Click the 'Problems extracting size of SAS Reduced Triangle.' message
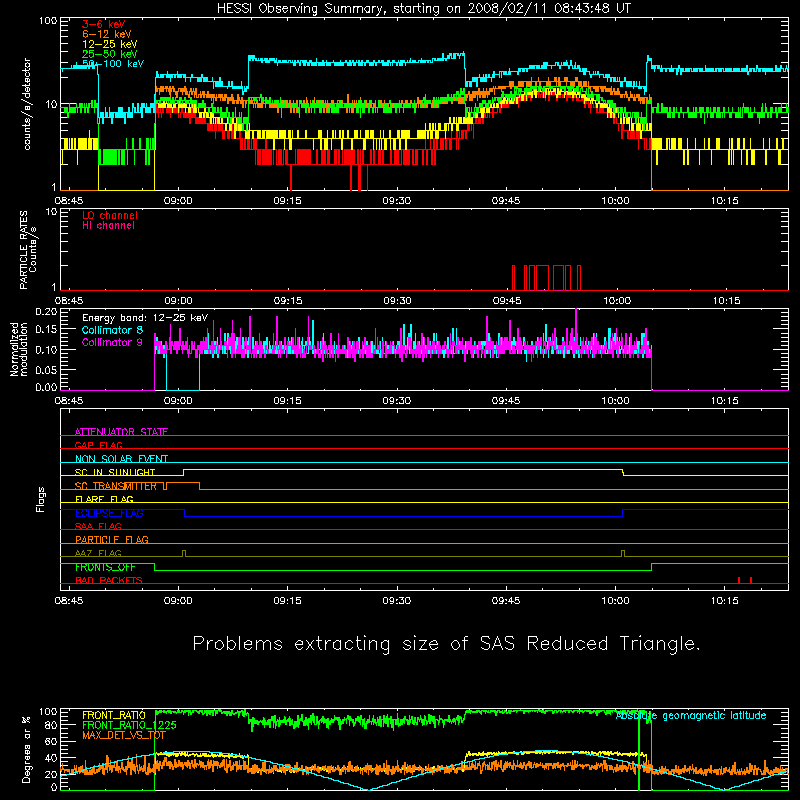 click(x=446, y=643)
